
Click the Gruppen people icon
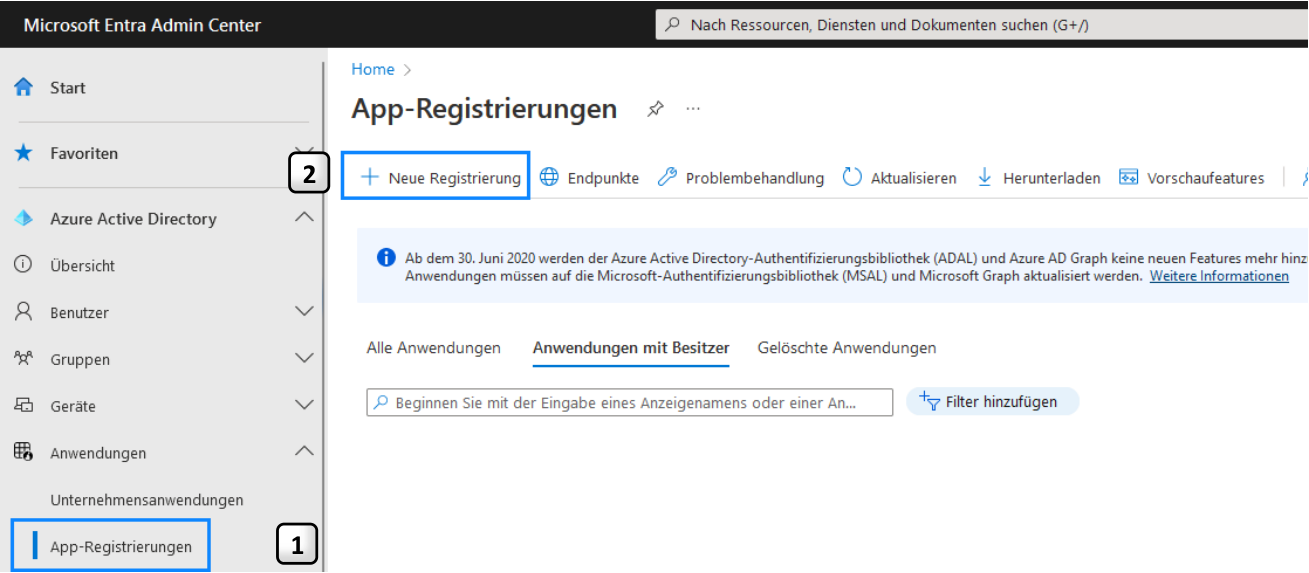coord(23,358)
